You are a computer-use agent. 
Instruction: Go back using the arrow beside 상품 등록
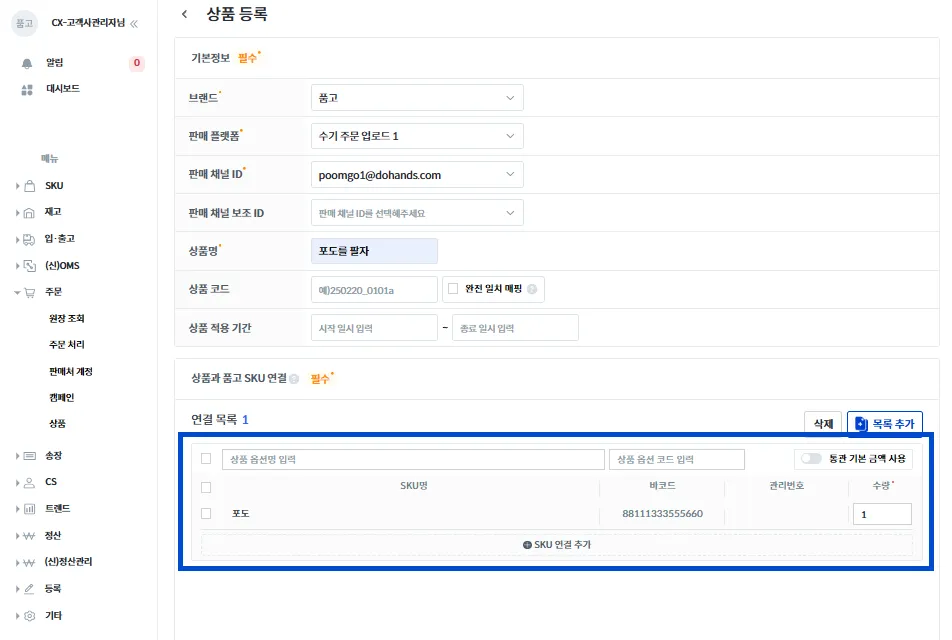point(185,14)
